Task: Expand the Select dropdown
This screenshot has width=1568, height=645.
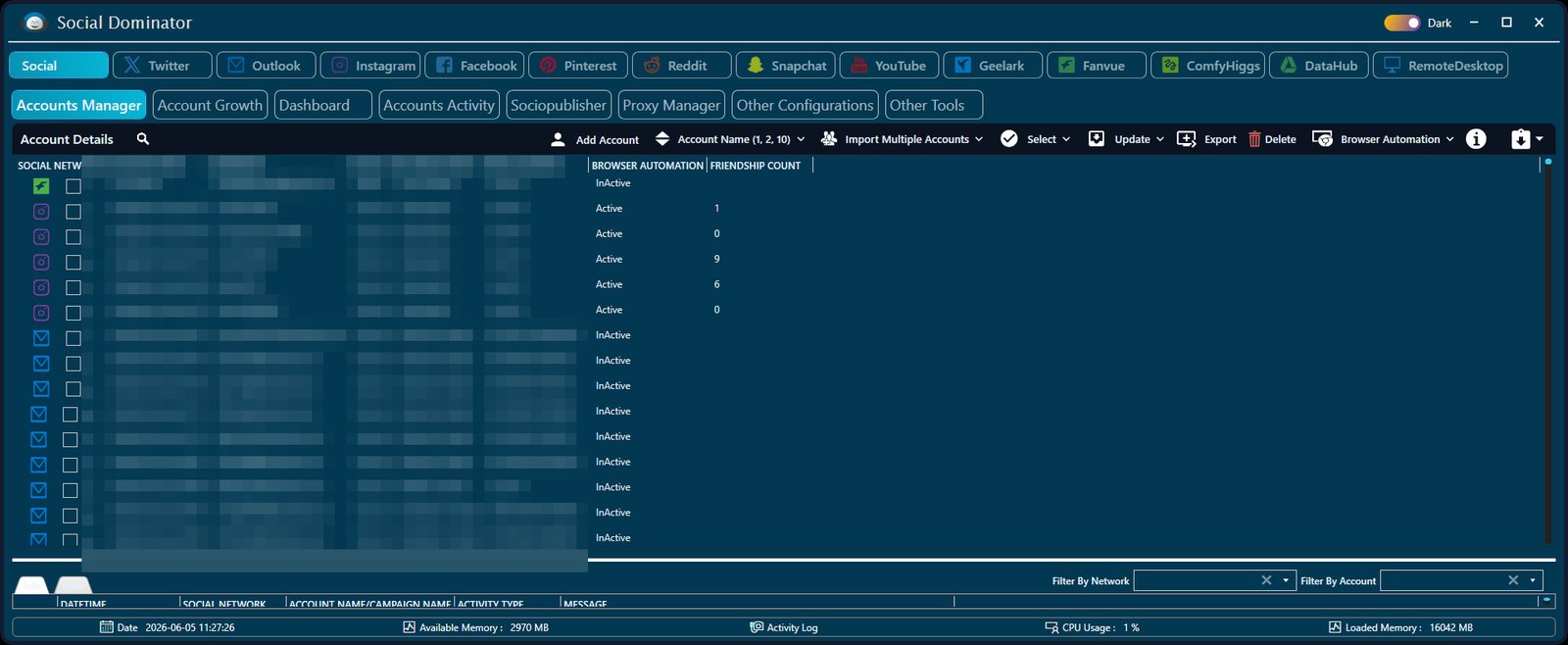Action: [x=1035, y=139]
